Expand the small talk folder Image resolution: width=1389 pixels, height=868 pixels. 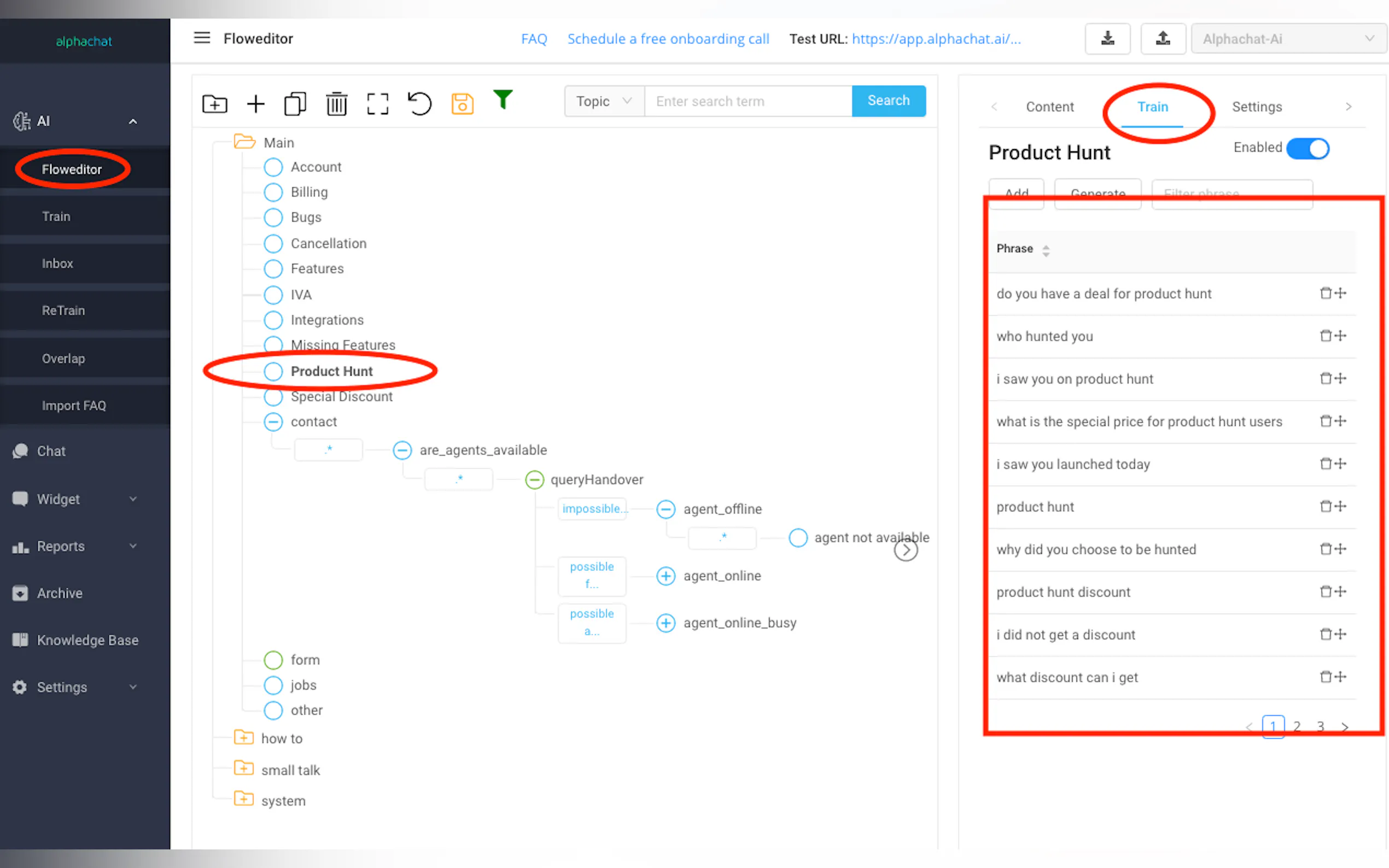pos(243,768)
